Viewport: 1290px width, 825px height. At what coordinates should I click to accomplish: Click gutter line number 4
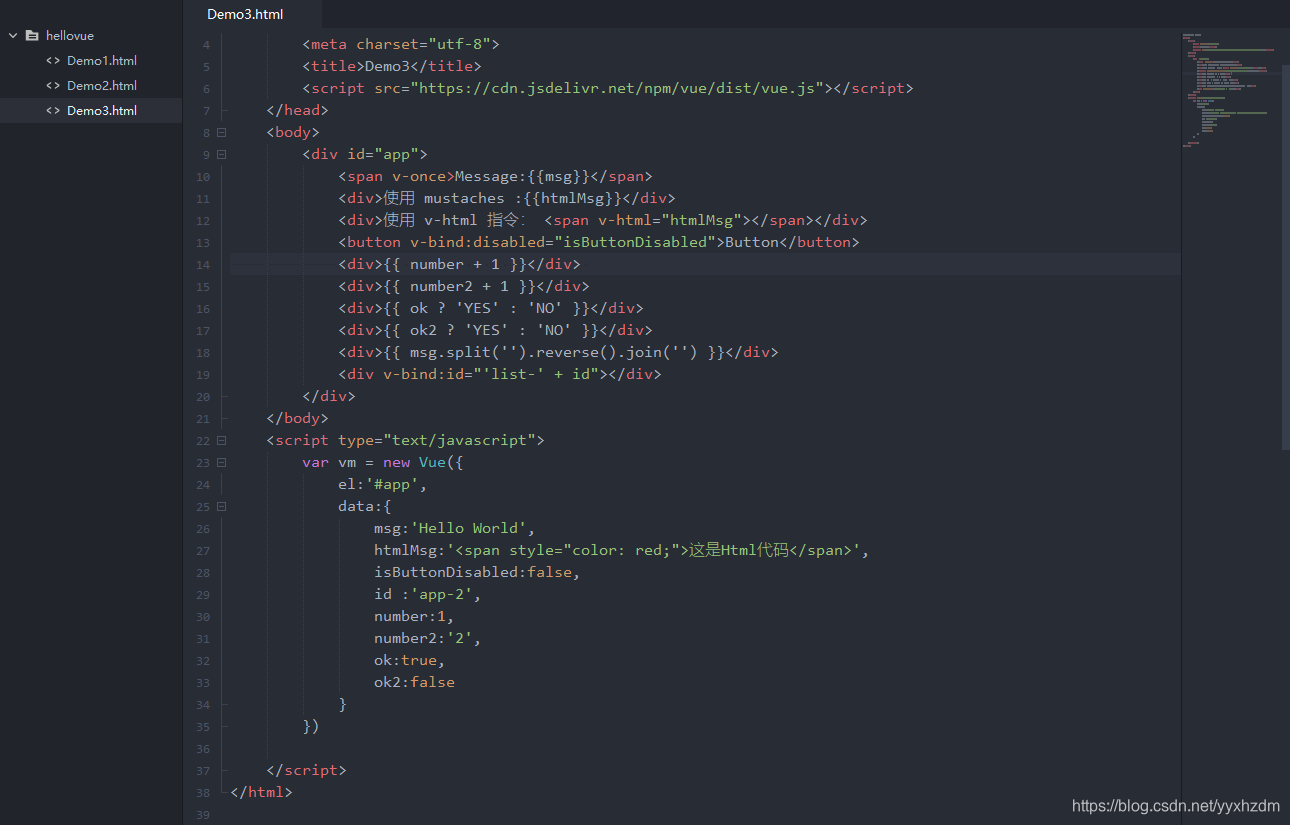point(206,44)
